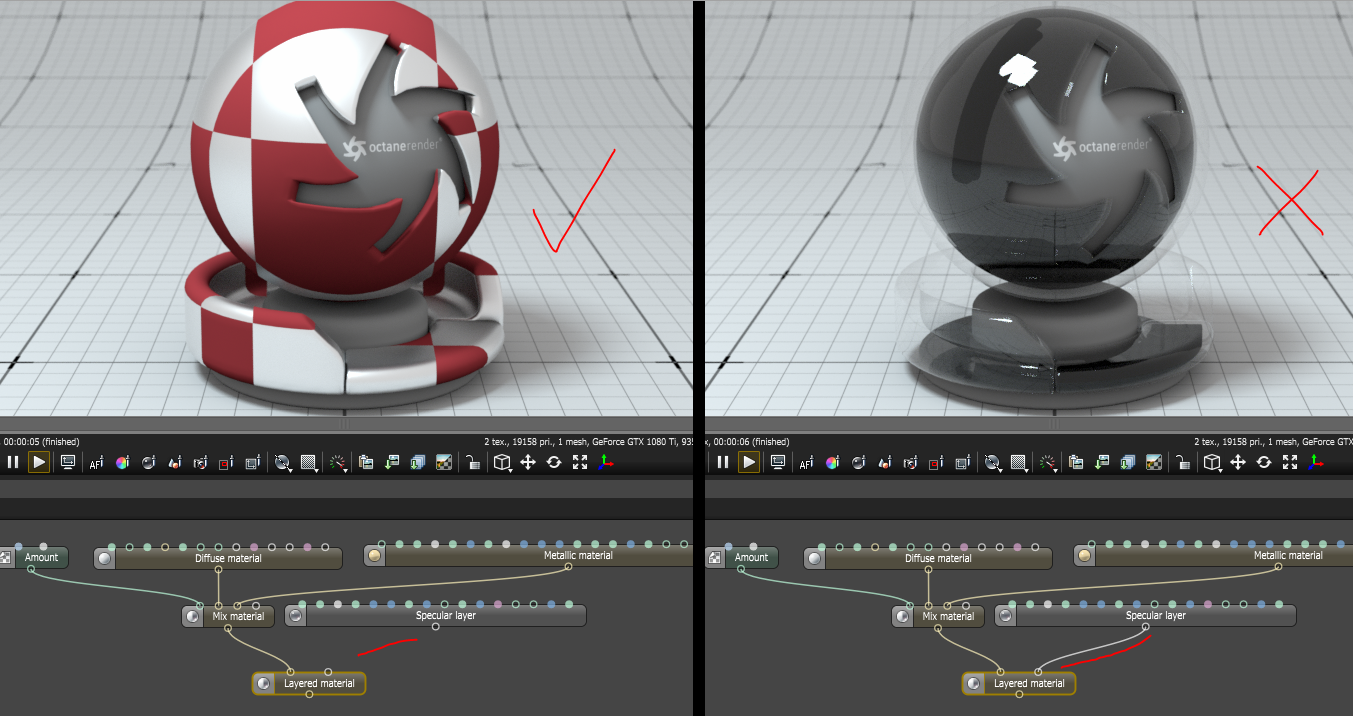The height and width of the screenshot is (716, 1353).
Task: Select Layered material node in left graph
Action: coord(309,684)
